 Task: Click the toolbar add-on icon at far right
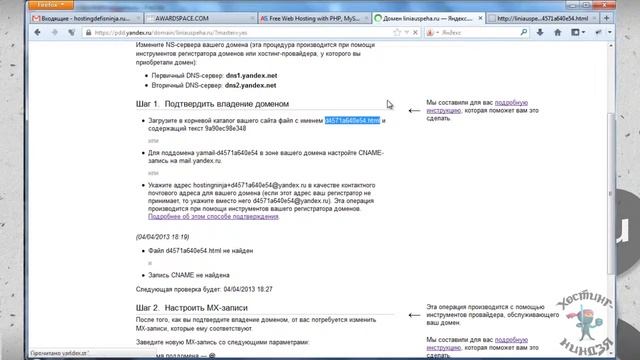click(598, 32)
